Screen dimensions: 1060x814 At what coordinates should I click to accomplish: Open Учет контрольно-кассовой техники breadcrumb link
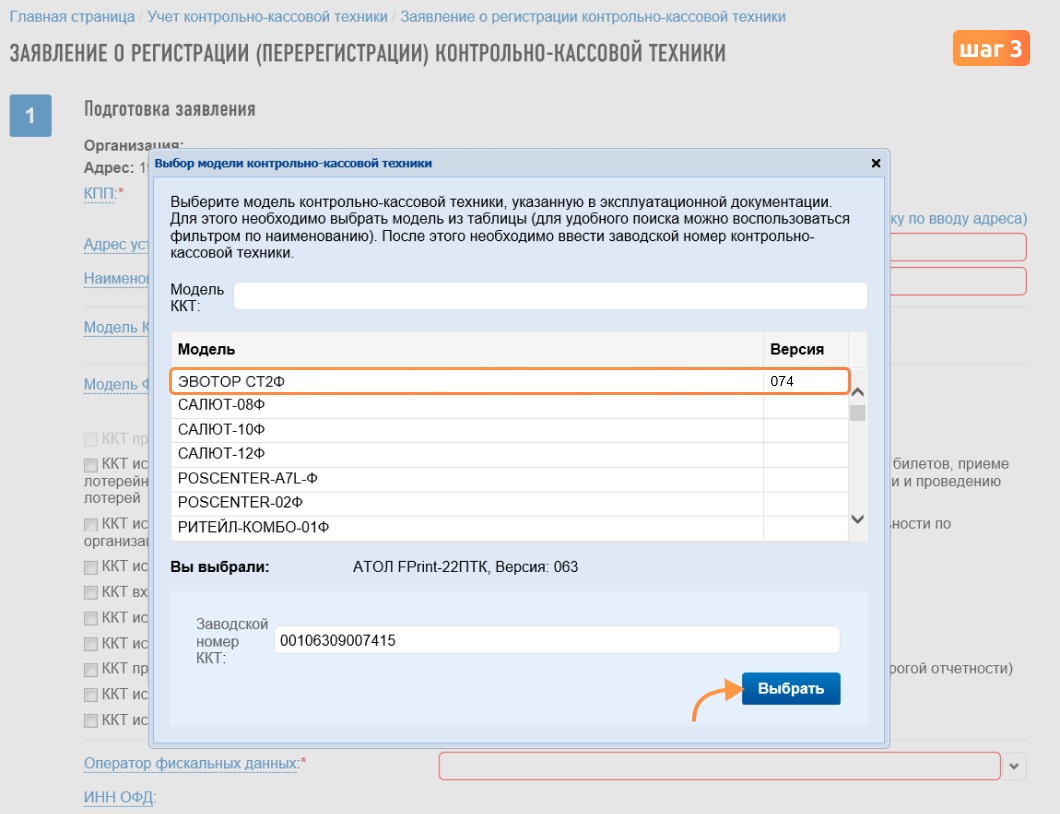point(268,17)
